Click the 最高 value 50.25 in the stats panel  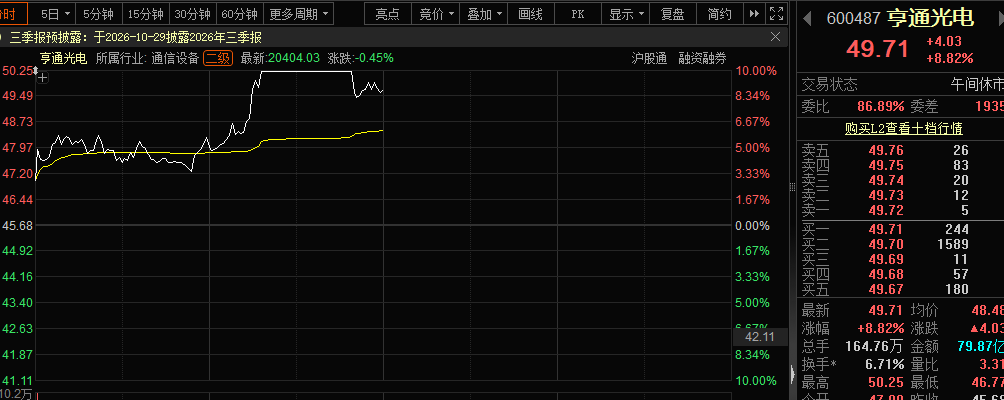click(886, 383)
